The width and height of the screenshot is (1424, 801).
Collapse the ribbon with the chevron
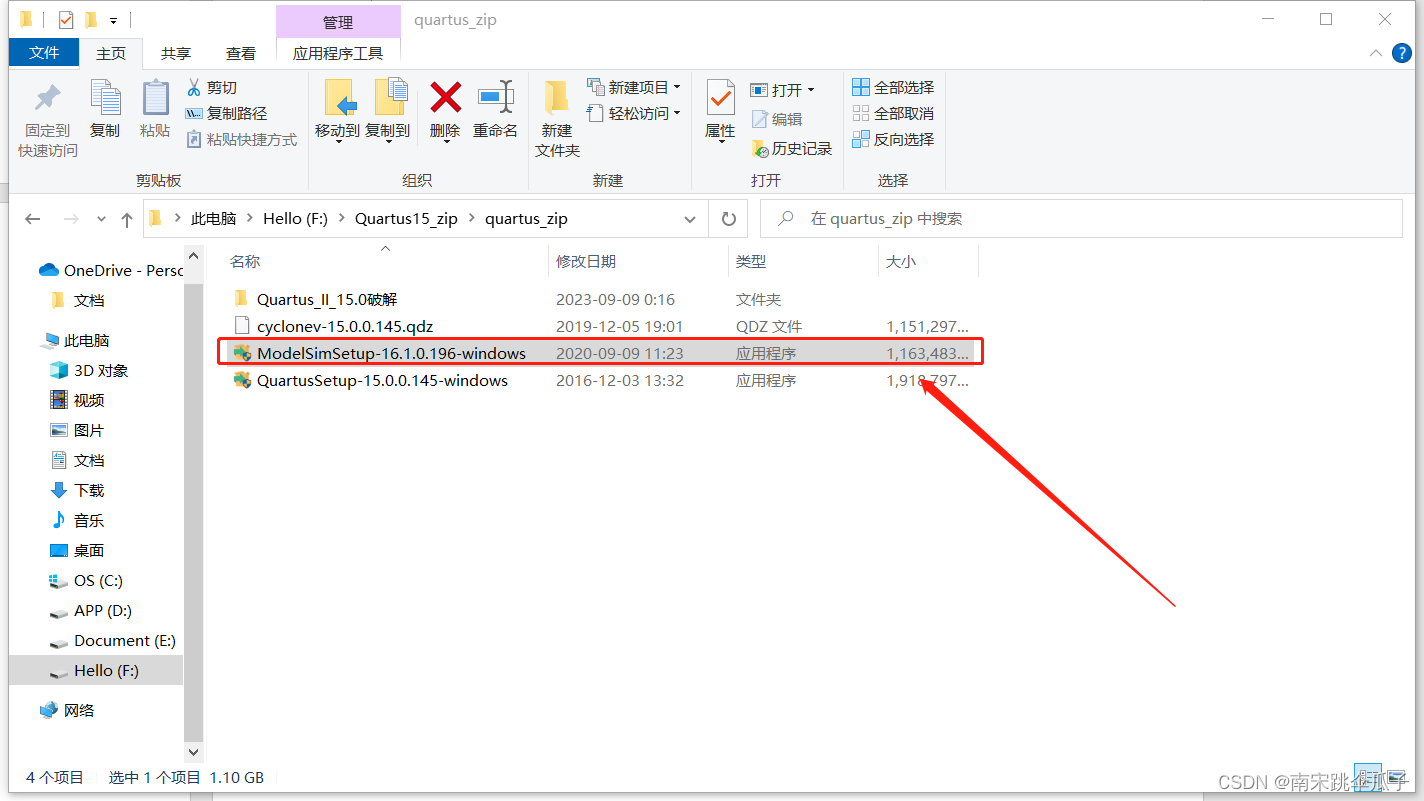[1375, 53]
